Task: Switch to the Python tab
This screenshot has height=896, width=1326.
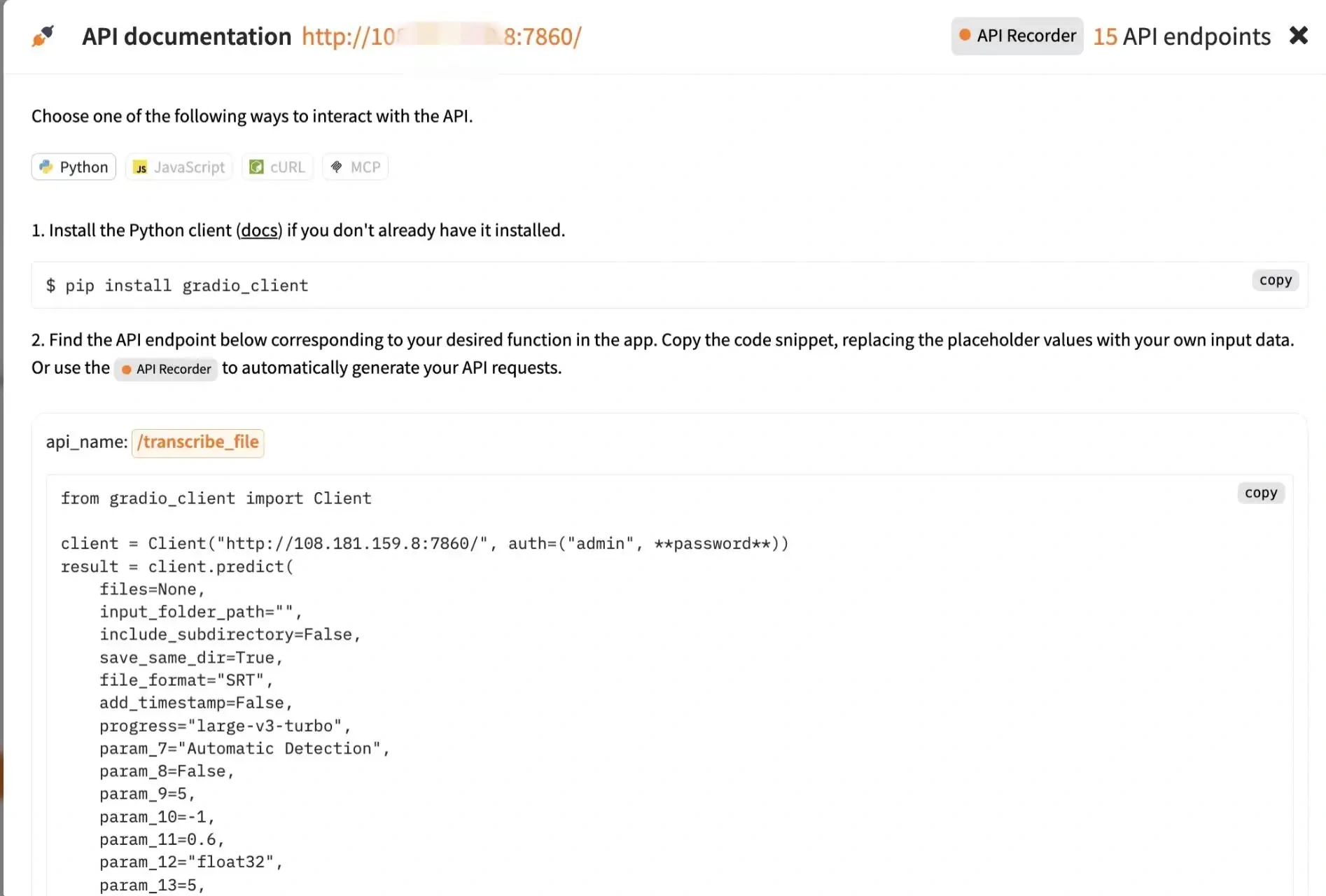Action: pos(74,167)
